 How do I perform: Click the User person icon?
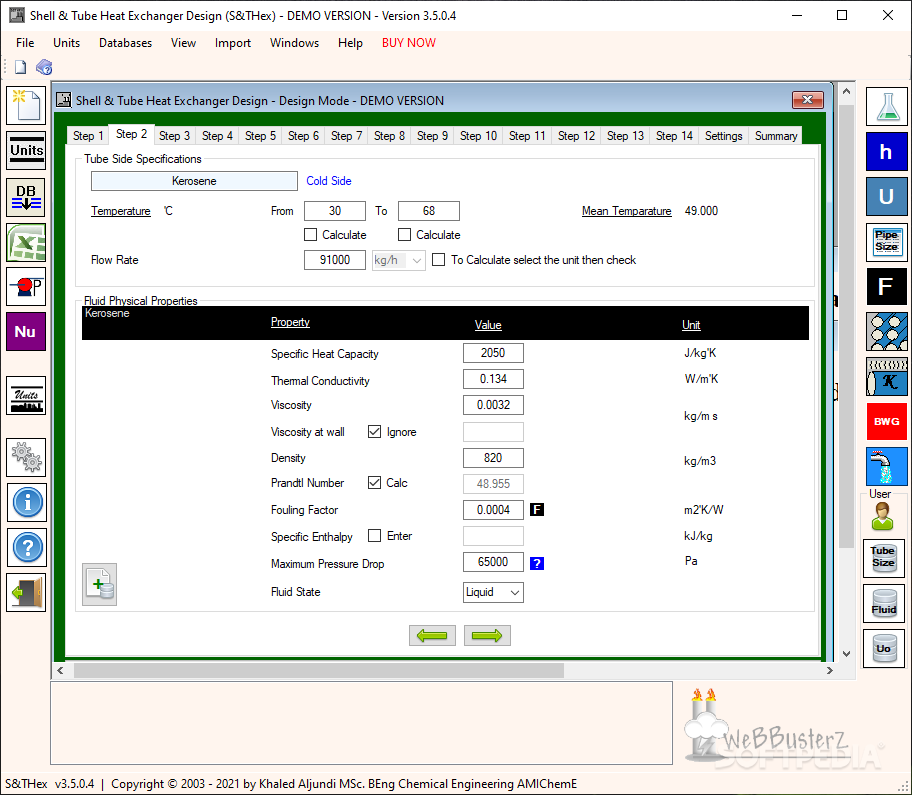pyautogui.click(x=882, y=516)
